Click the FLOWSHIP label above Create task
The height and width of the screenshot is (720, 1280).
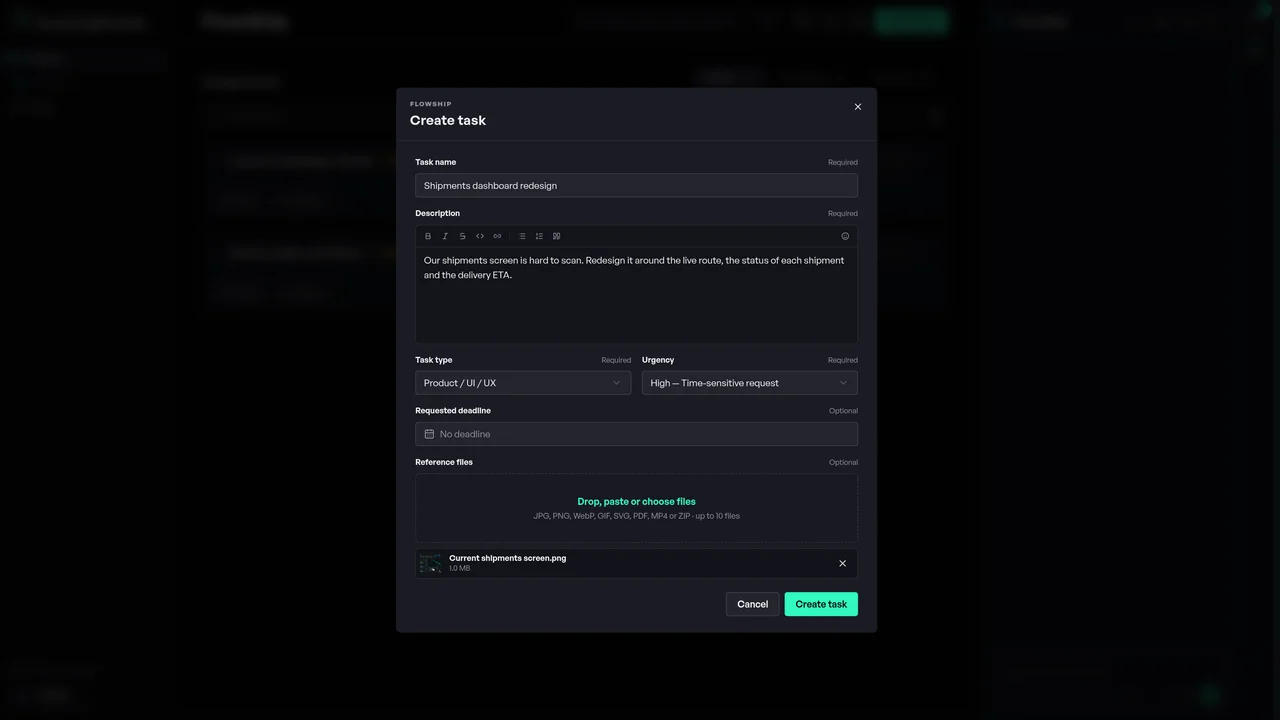click(430, 104)
